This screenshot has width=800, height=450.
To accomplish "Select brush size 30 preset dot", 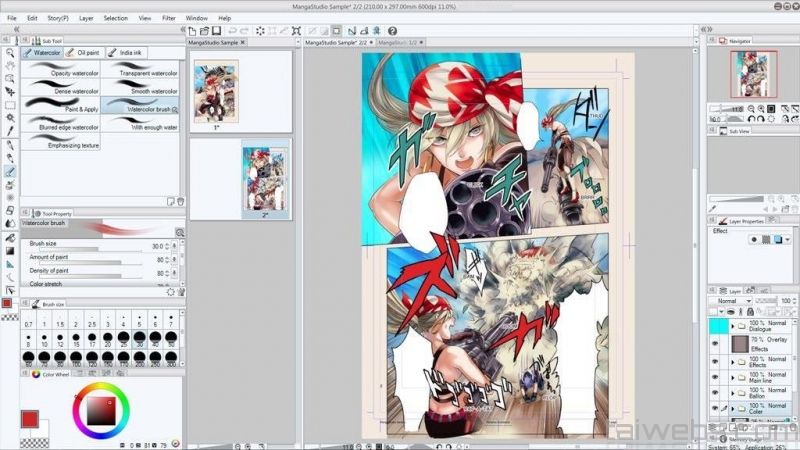I will tap(139, 337).
